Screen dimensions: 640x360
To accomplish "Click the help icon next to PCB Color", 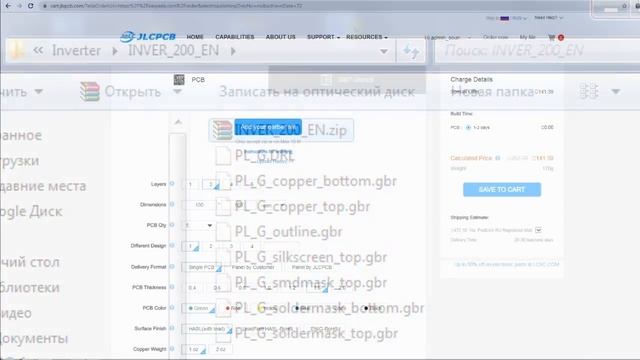I will pyautogui.click(x=172, y=308).
